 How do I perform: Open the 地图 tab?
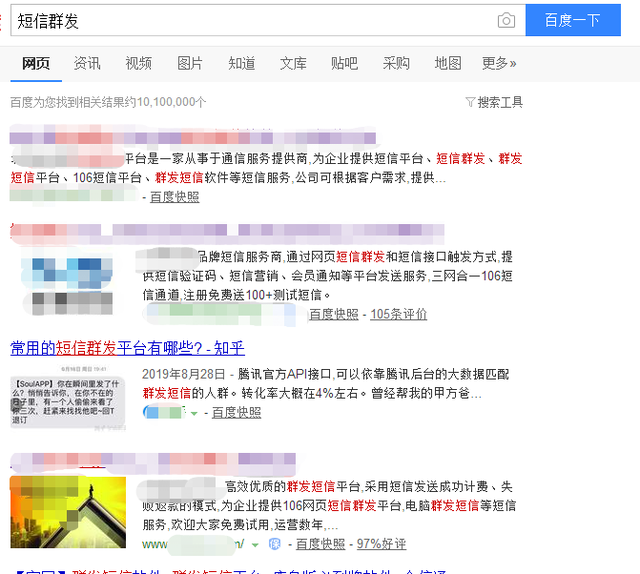tap(448, 63)
